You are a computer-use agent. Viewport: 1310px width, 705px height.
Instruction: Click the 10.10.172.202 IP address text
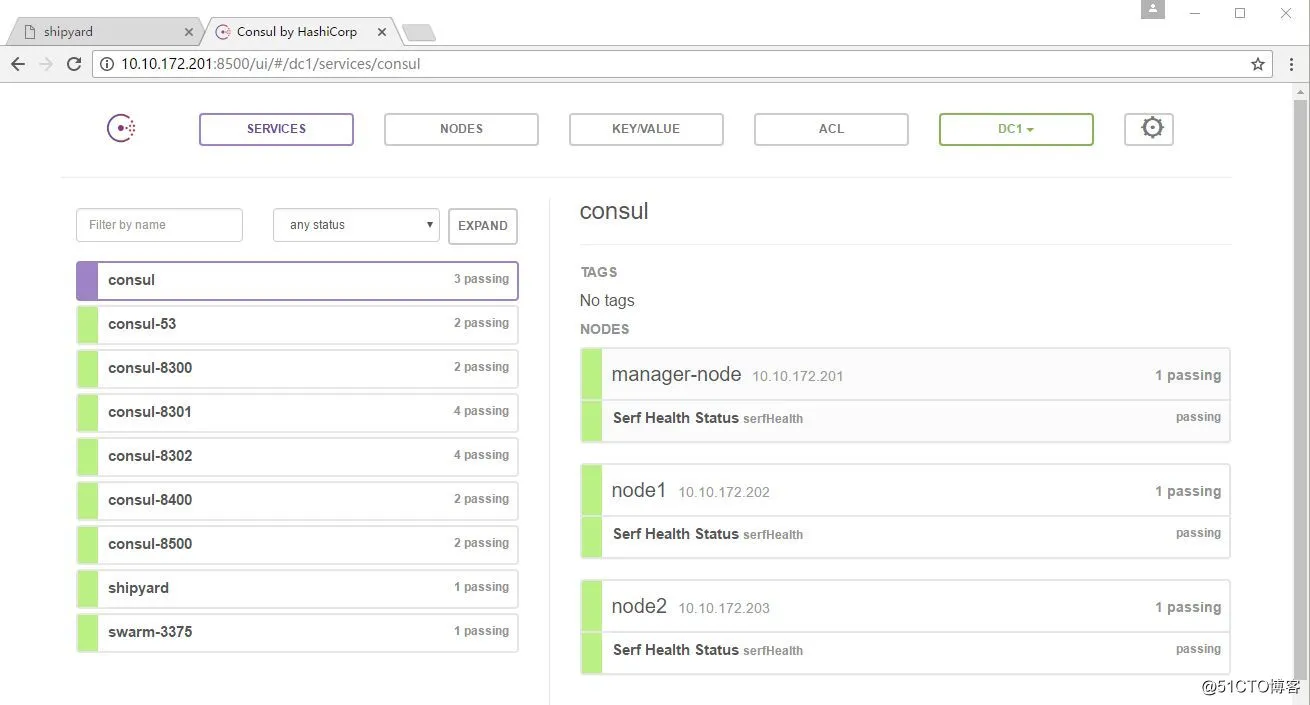coord(724,493)
